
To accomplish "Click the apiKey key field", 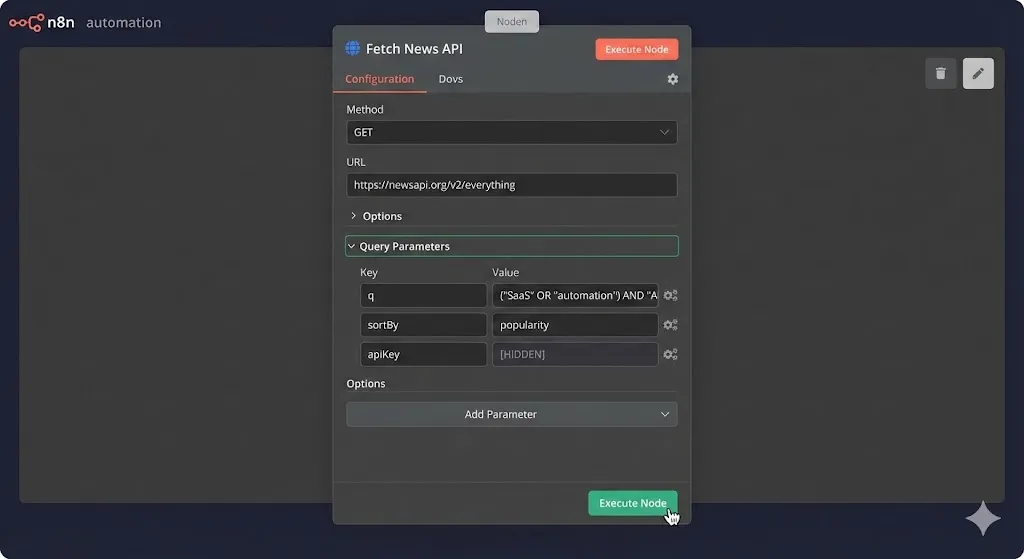I will click(423, 354).
